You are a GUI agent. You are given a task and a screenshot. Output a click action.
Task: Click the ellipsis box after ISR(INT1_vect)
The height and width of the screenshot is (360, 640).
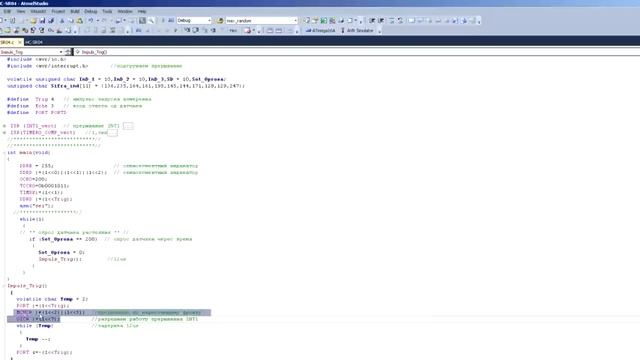click(128, 126)
